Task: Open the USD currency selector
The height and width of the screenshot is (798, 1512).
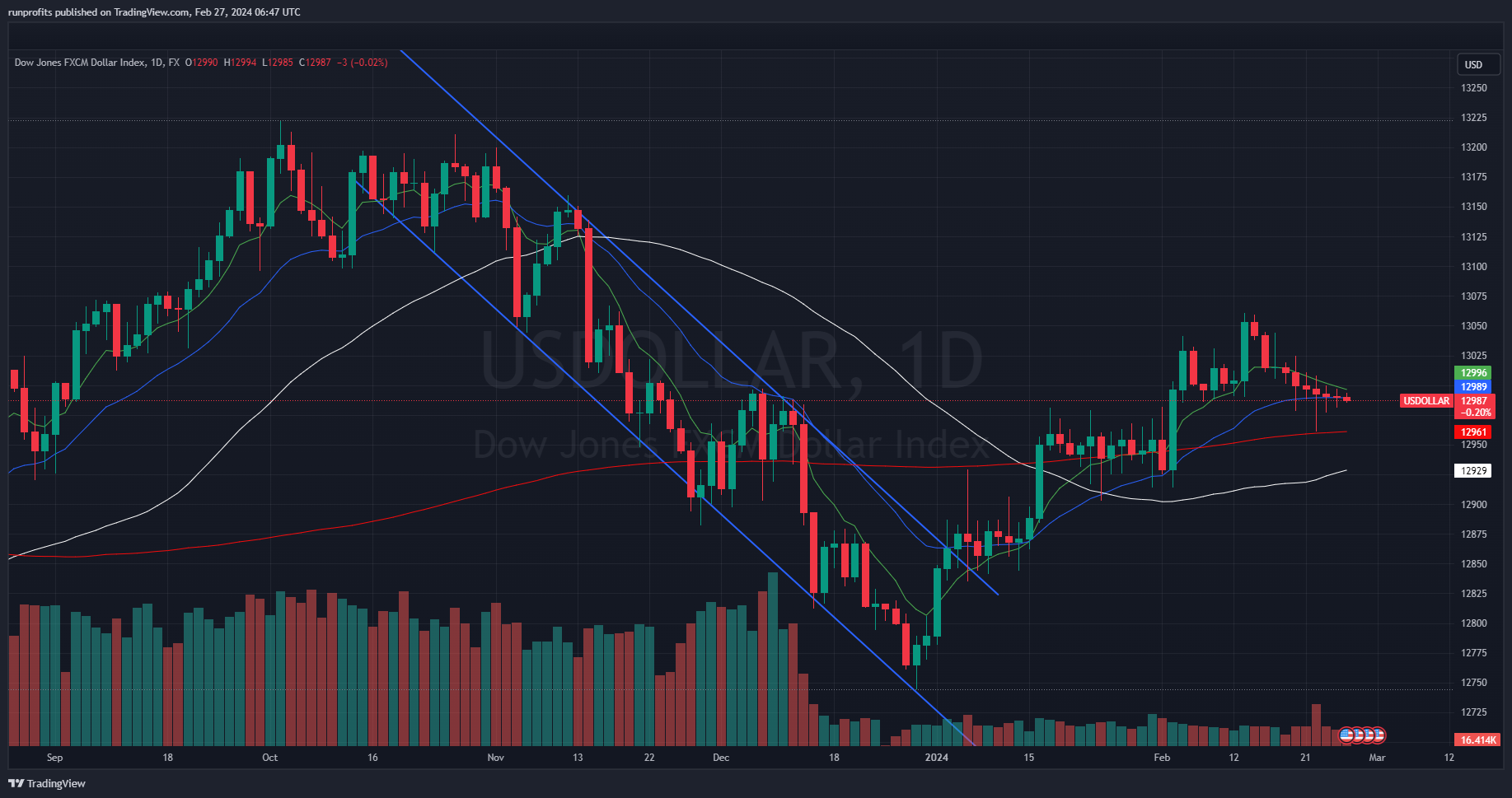Action: point(1473,65)
